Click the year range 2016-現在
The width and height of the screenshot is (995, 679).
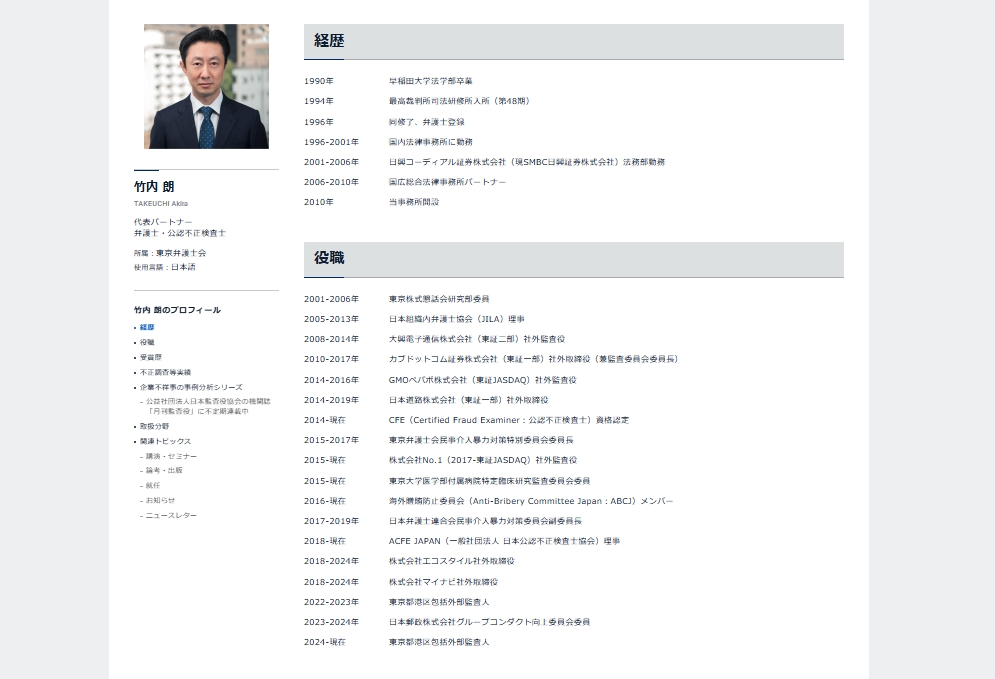[325, 501]
